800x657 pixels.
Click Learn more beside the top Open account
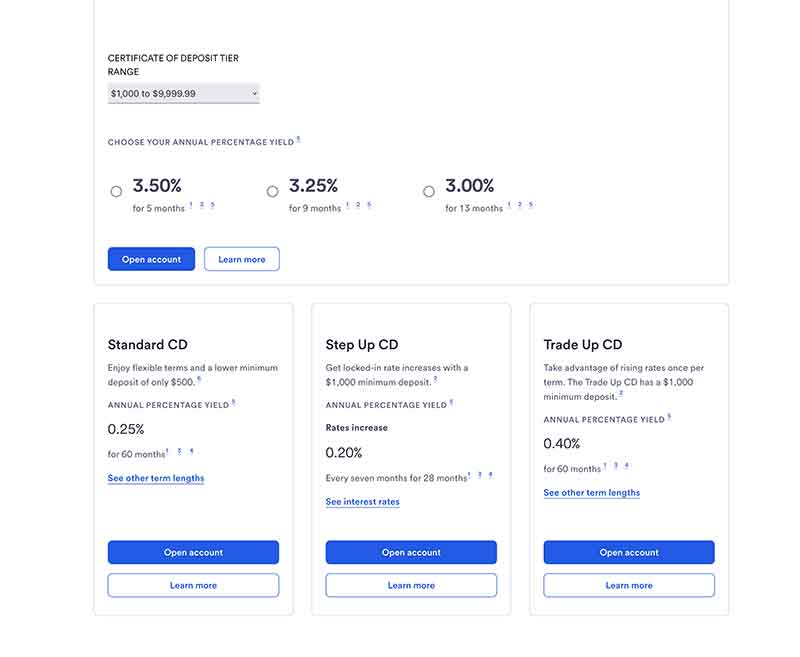click(x=242, y=259)
